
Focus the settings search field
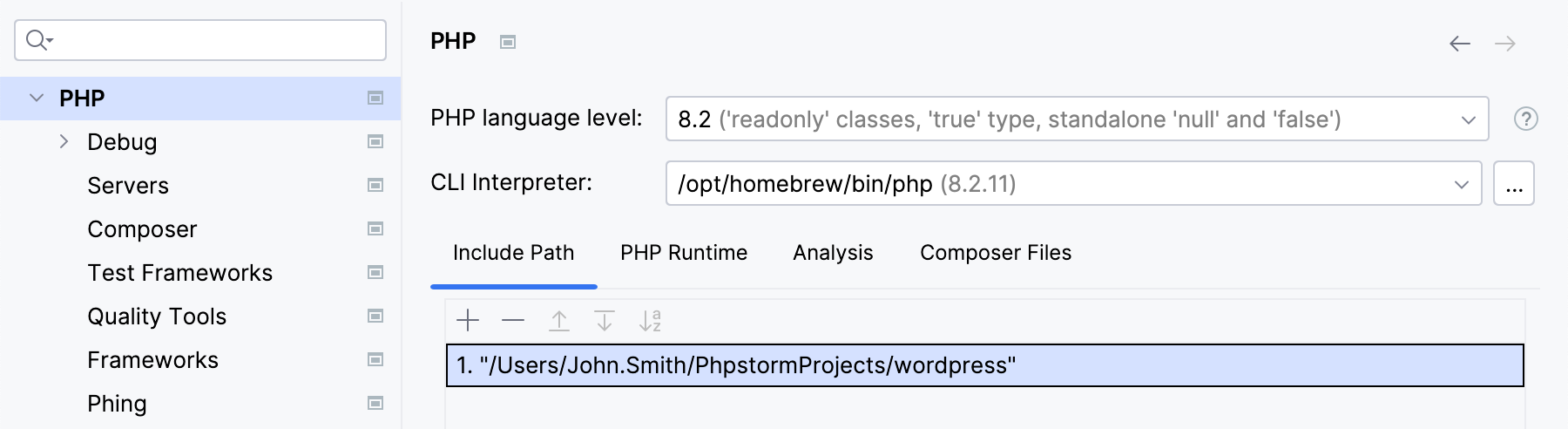(x=209, y=40)
